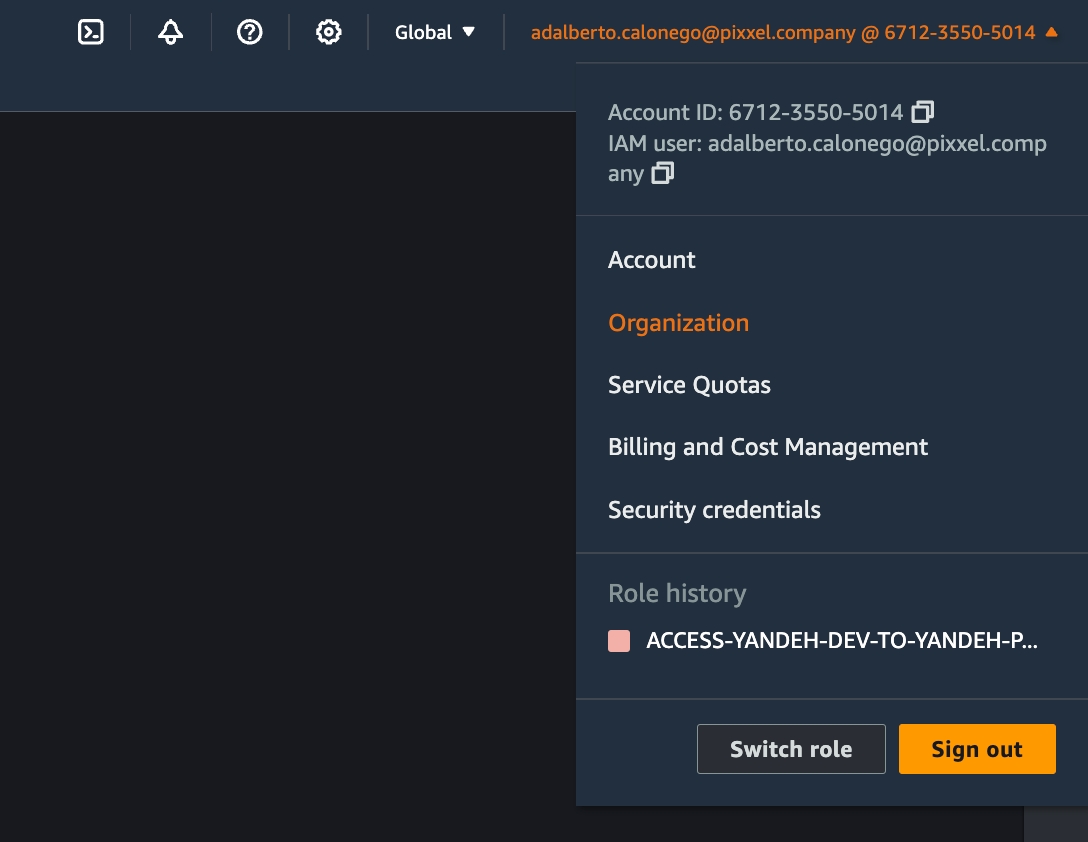Click the pink role color swatch
This screenshot has height=842, width=1088.
tap(619, 641)
